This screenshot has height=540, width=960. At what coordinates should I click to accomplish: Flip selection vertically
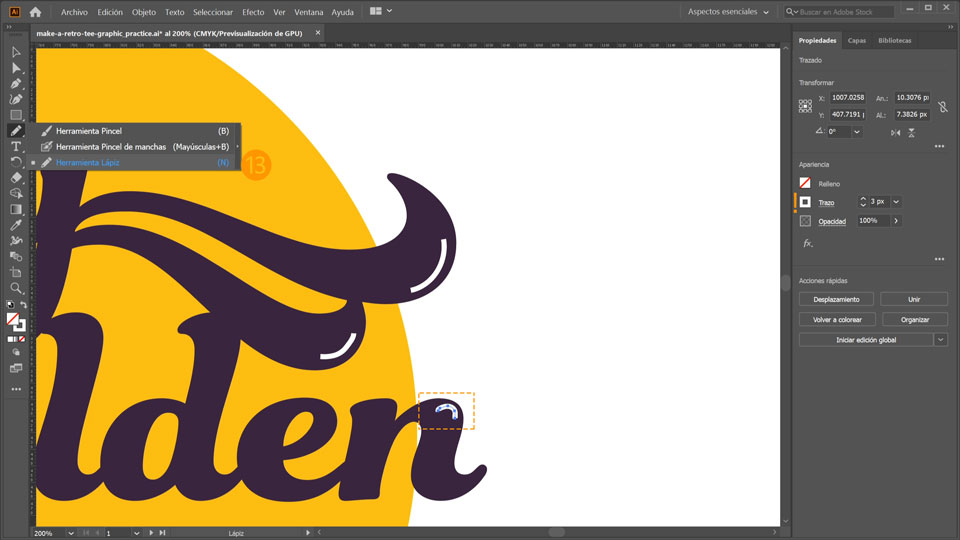[911, 132]
